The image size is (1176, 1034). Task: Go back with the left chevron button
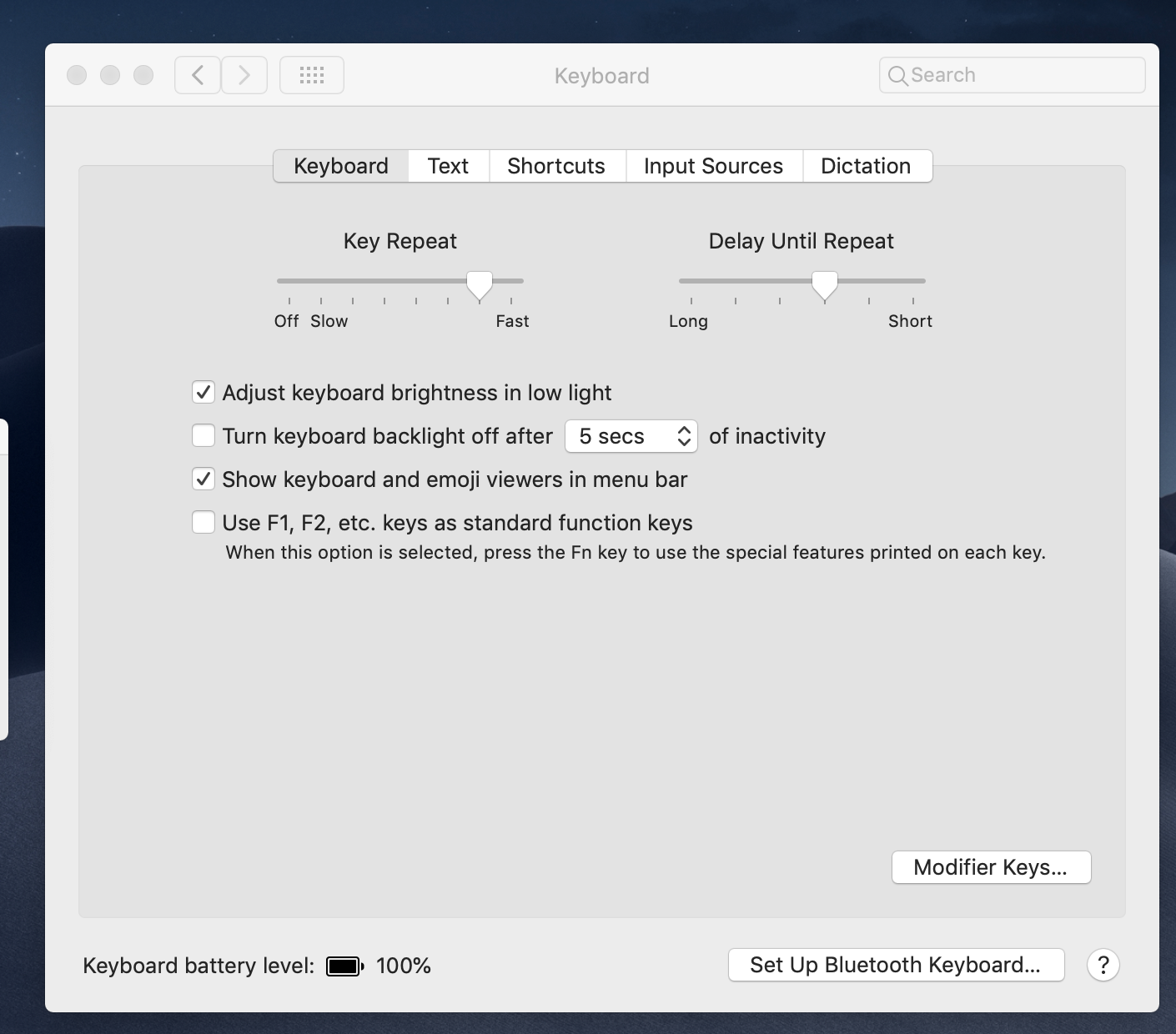198,75
